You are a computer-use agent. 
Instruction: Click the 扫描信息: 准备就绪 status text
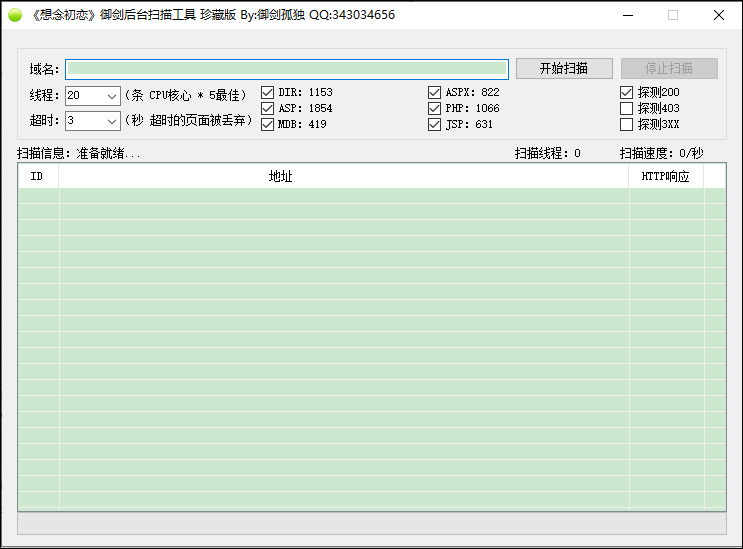(79, 153)
